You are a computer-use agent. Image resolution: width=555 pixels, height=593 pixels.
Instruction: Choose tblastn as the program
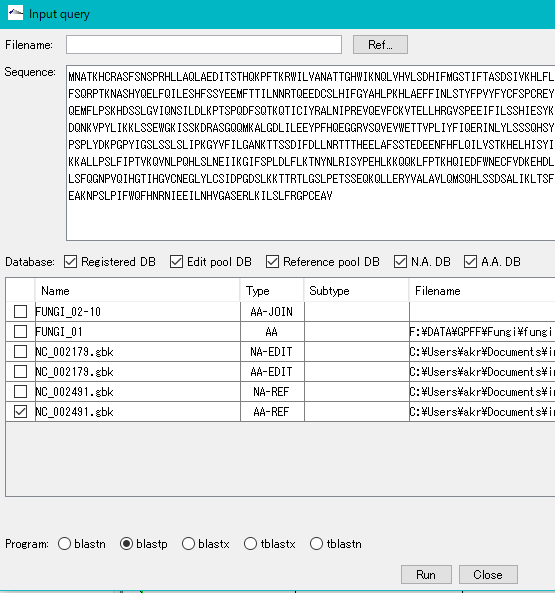point(316,544)
